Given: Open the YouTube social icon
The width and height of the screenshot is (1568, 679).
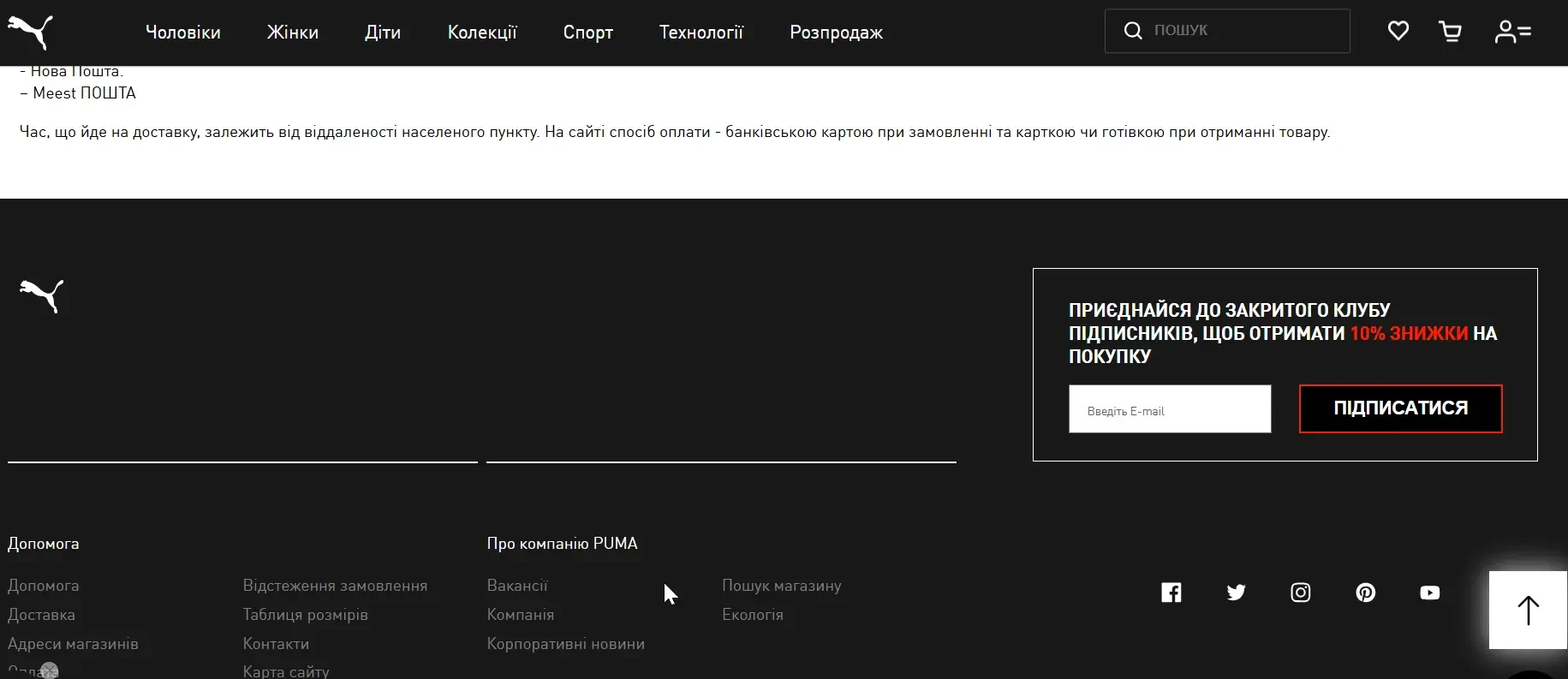Looking at the screenshot, I should [x=1429, y=593].
